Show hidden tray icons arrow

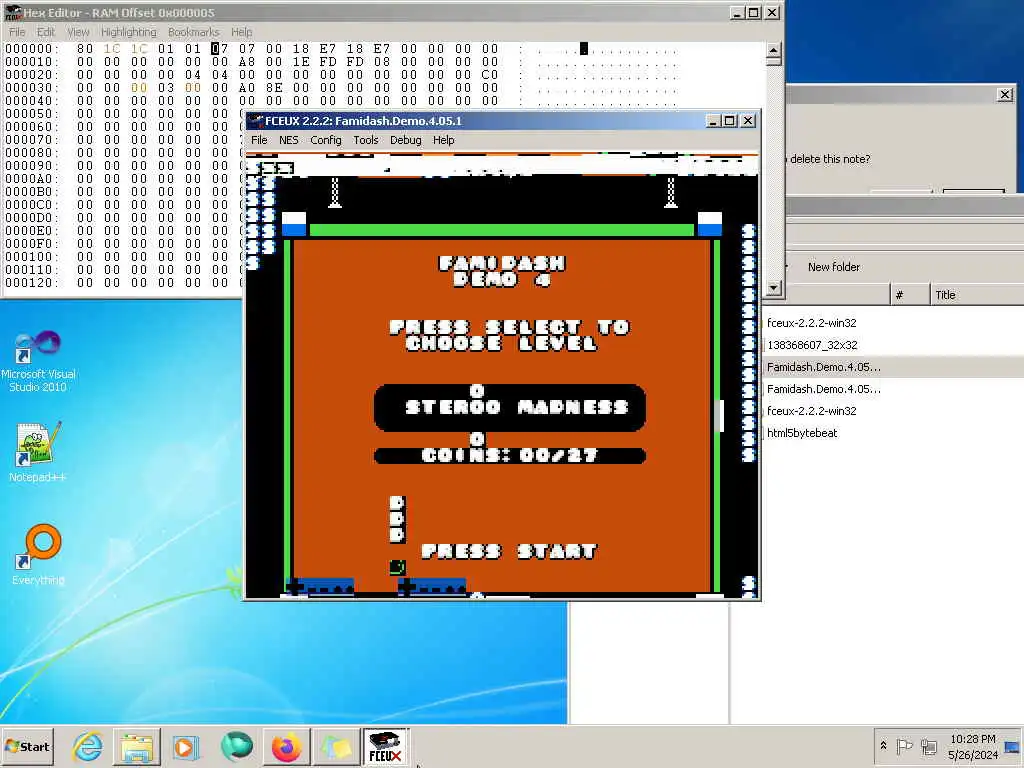[884, 746]
